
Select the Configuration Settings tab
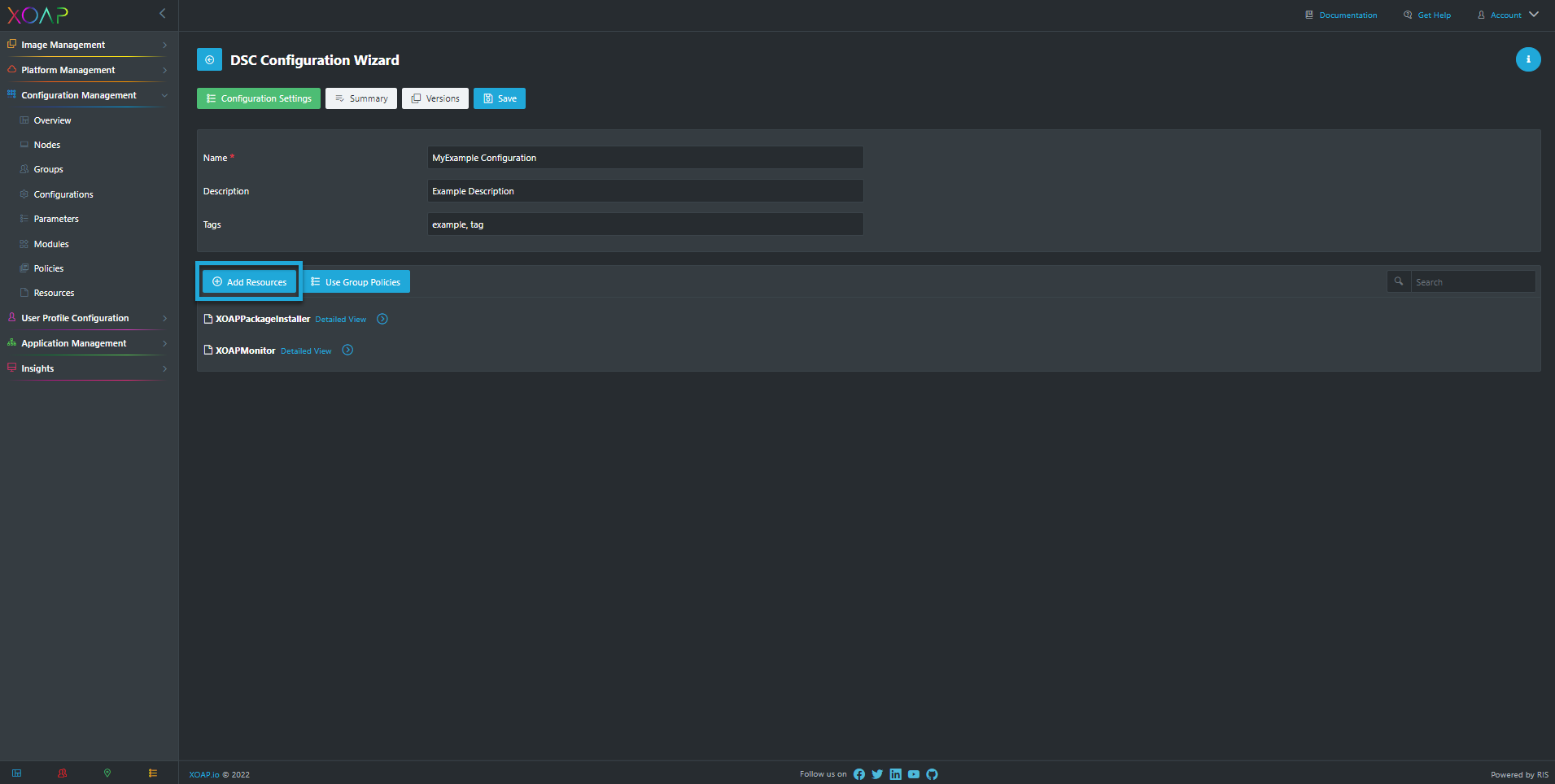(x=259, y=98)
